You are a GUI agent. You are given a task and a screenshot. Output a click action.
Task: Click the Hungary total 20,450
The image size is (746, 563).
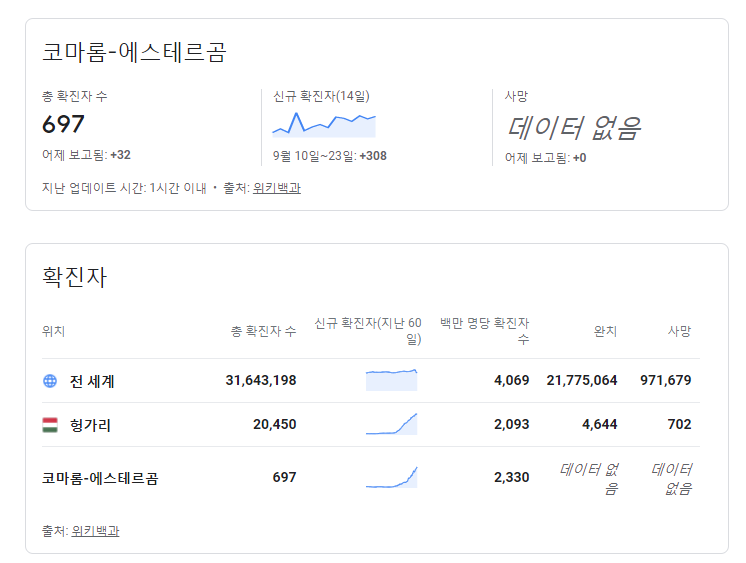click(x=275, y=424)
